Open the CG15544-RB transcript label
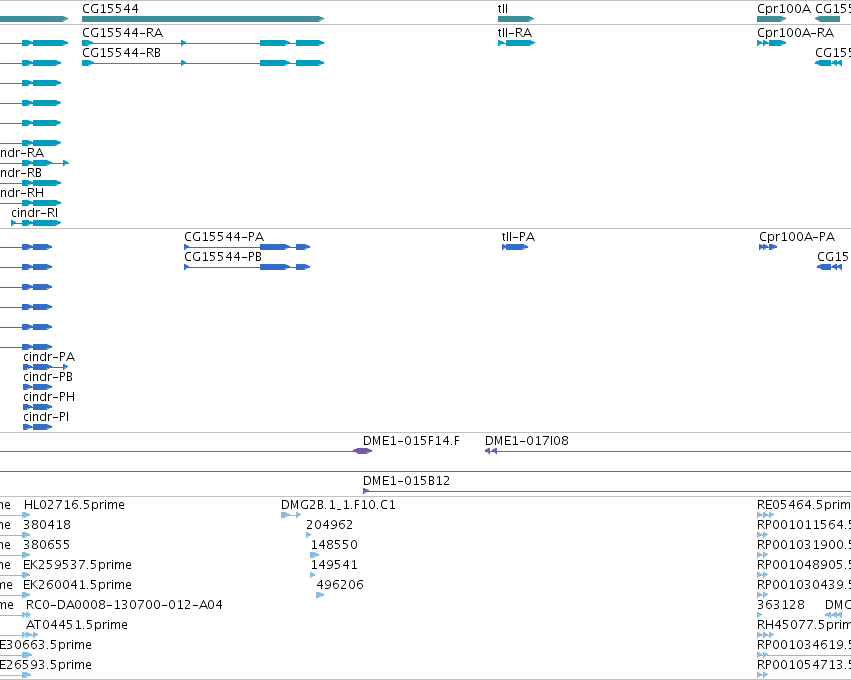 point(122,53)
